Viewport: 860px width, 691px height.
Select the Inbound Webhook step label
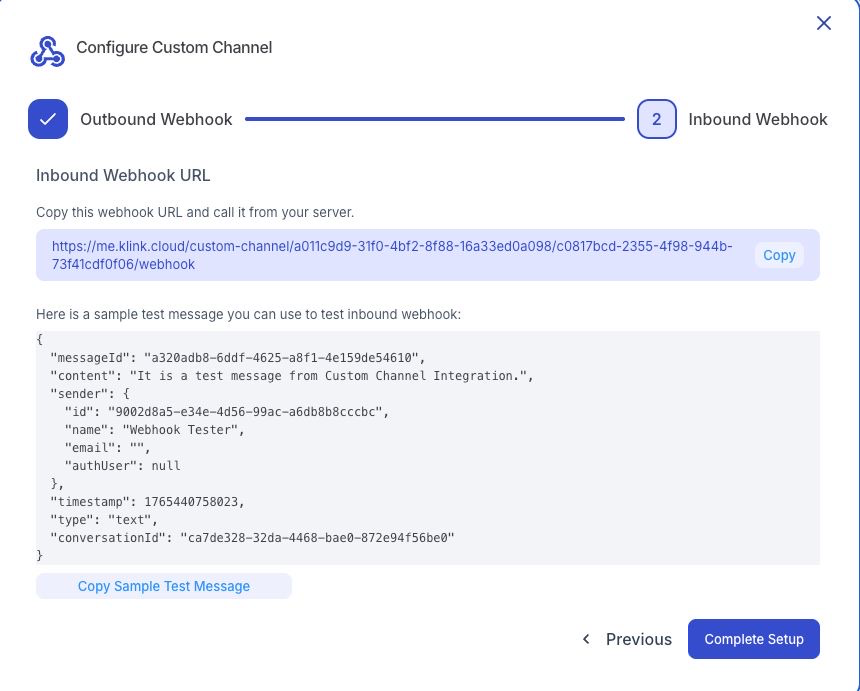point(757,119)
